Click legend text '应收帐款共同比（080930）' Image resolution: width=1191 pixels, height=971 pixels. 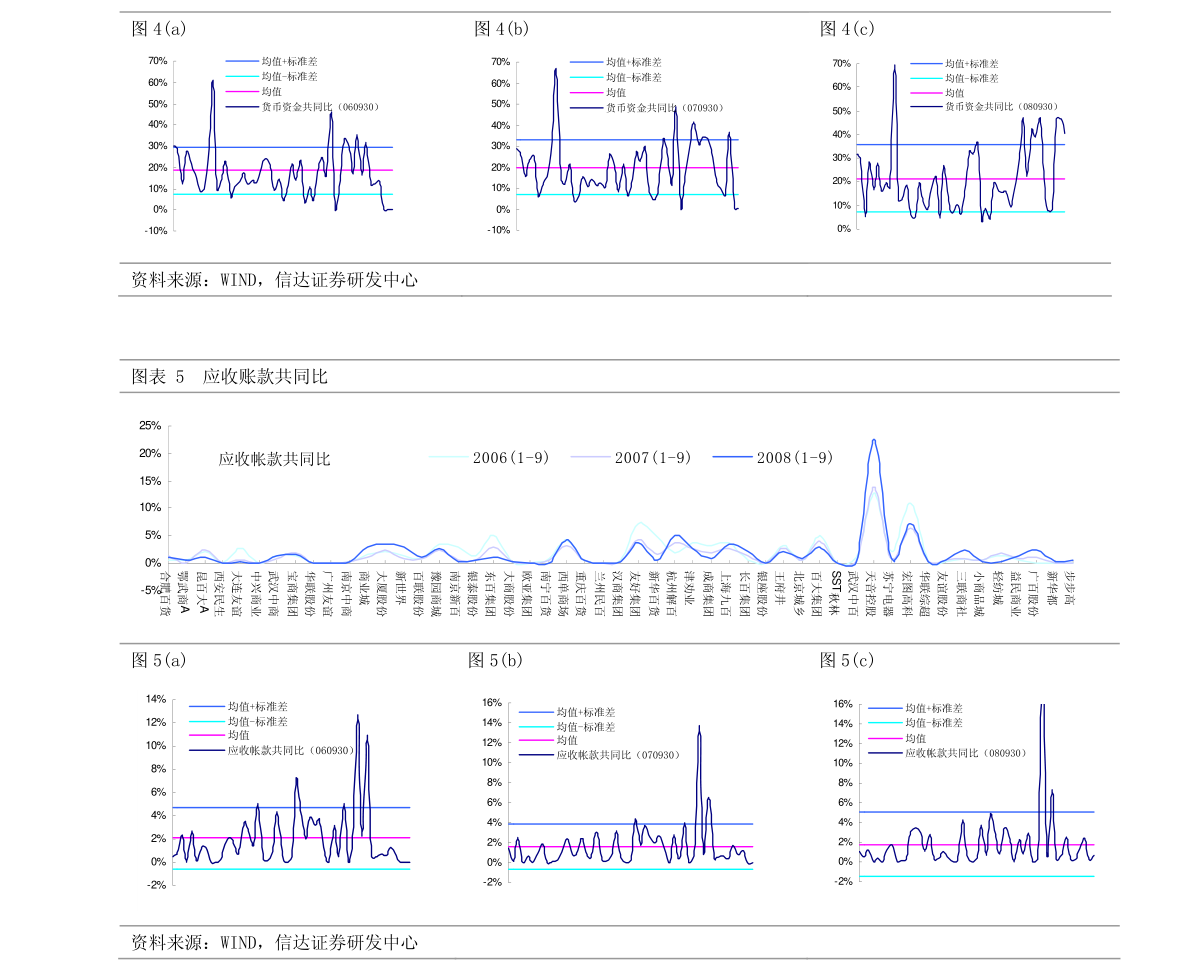pos(965,752)
